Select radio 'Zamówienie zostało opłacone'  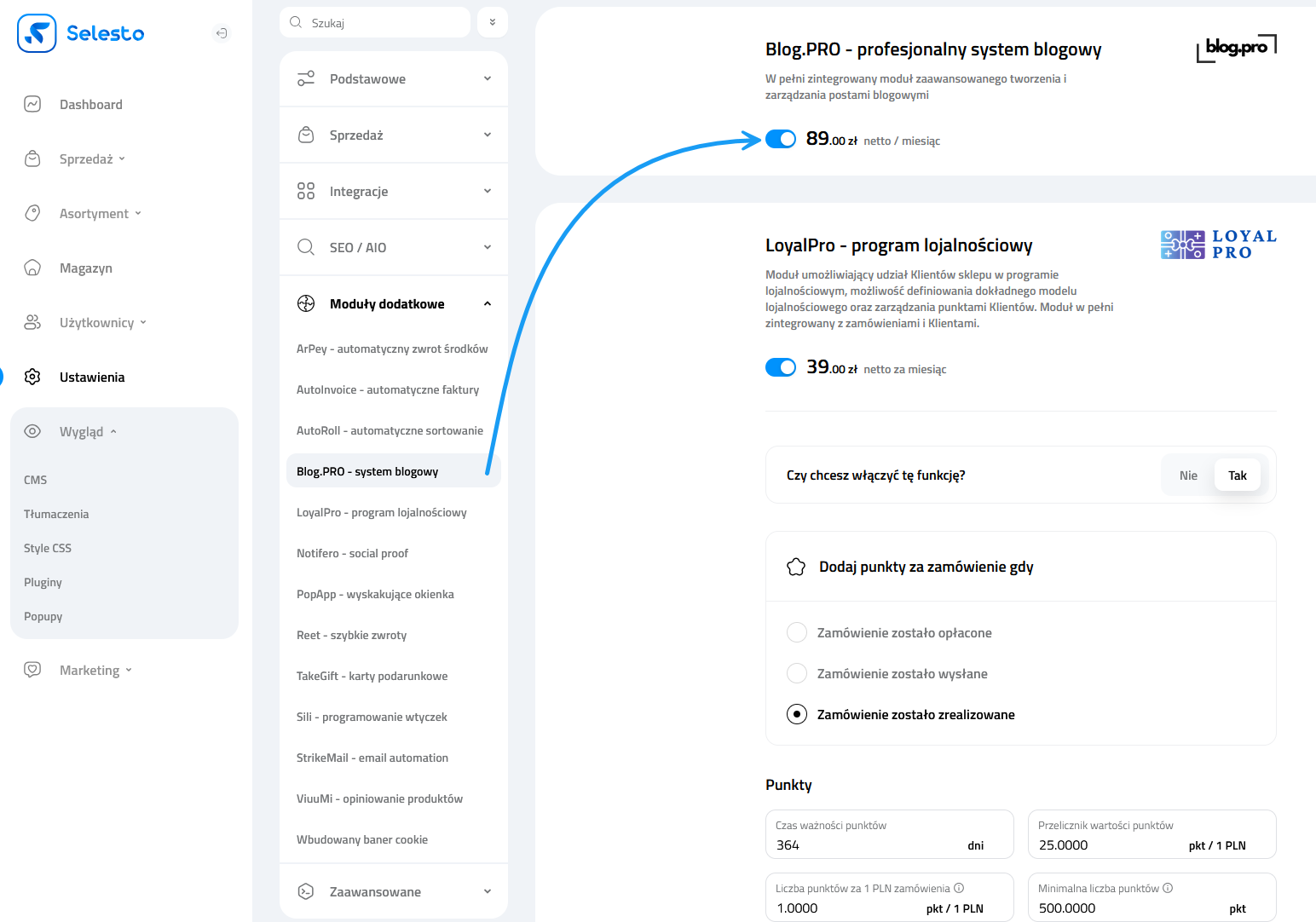click(x=797, y=632)
